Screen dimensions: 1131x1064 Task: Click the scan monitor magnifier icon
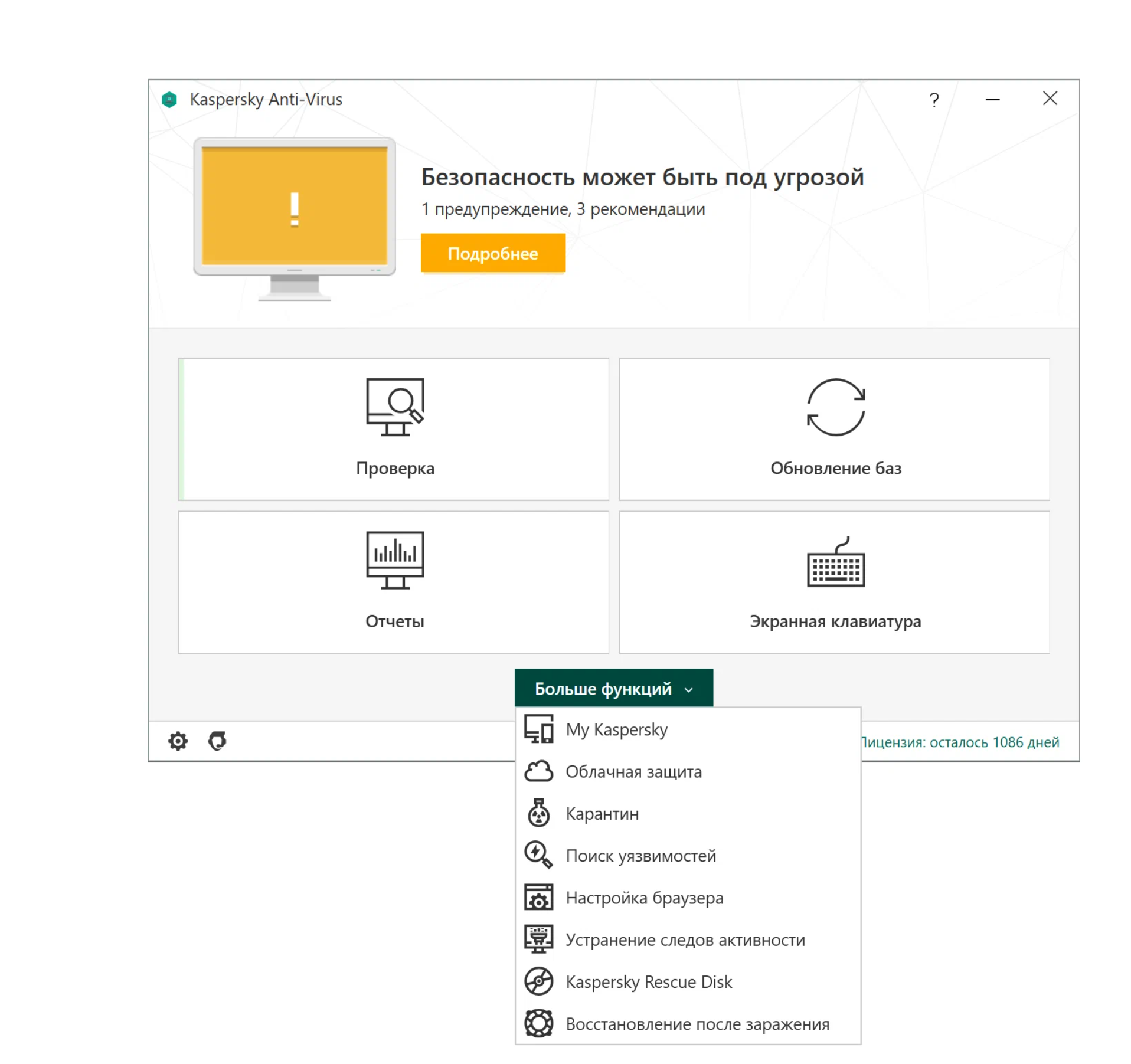(395, 407)
